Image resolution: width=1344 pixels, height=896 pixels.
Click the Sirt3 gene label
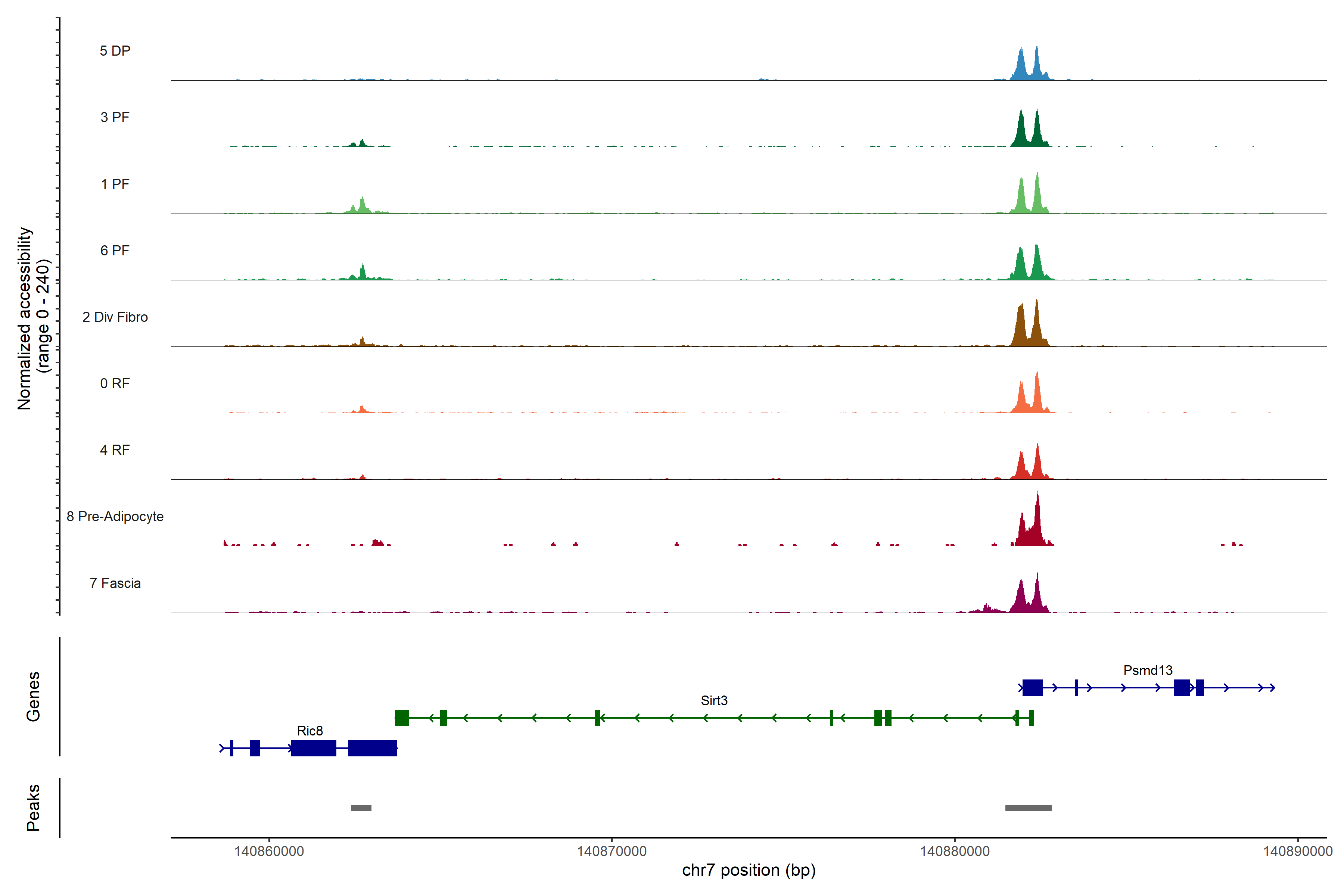point(714,701)
